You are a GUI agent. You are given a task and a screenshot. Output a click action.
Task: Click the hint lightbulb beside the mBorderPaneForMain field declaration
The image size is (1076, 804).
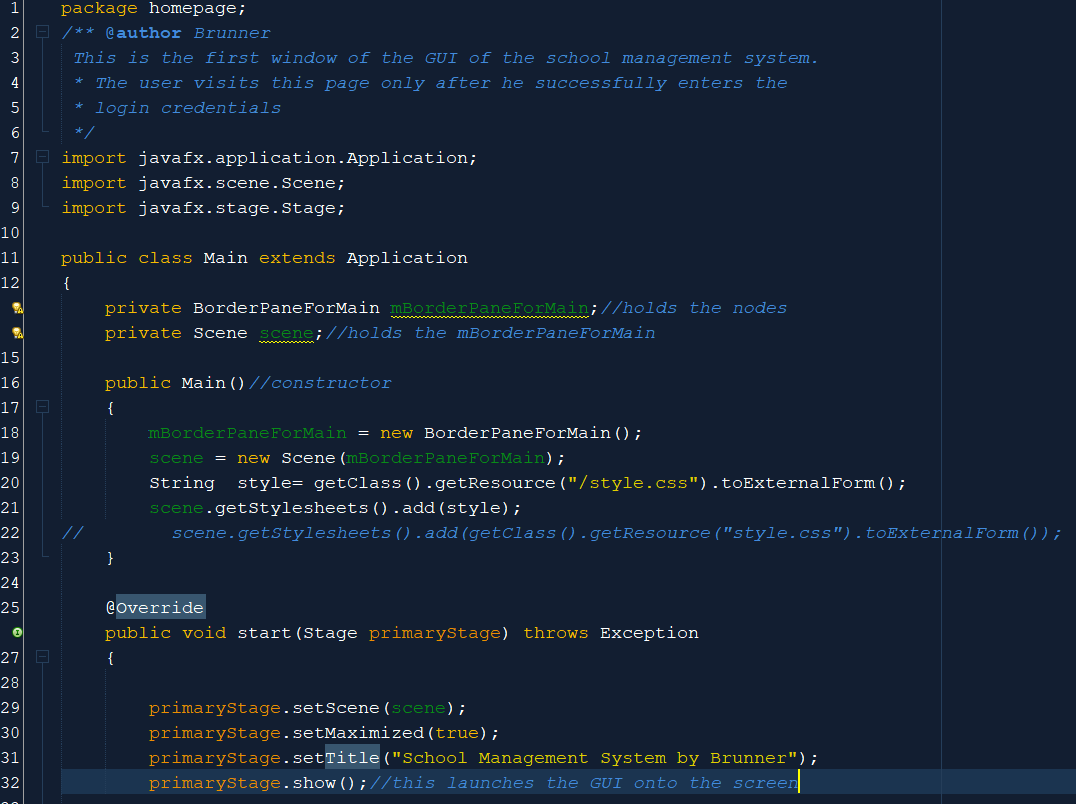click(18, 308)
